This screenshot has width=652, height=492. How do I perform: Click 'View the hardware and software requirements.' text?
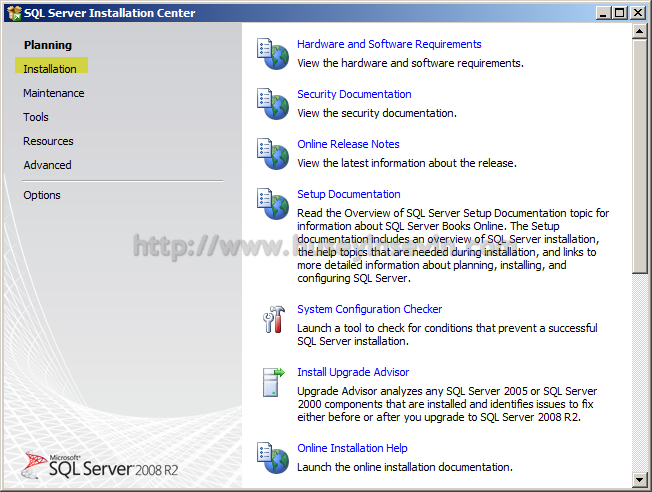pyautogui.click(x=410, y=63)
